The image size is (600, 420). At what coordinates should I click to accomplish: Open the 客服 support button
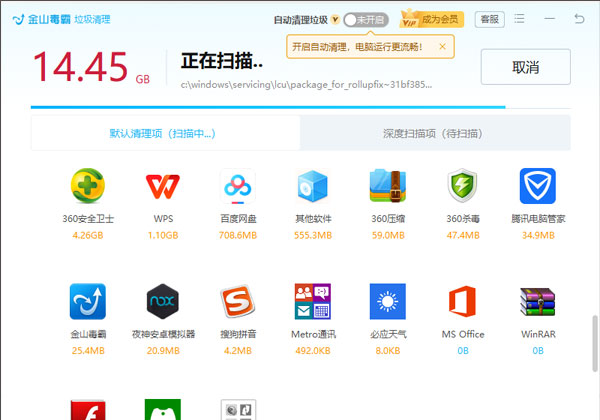click(x=490, y=19)
